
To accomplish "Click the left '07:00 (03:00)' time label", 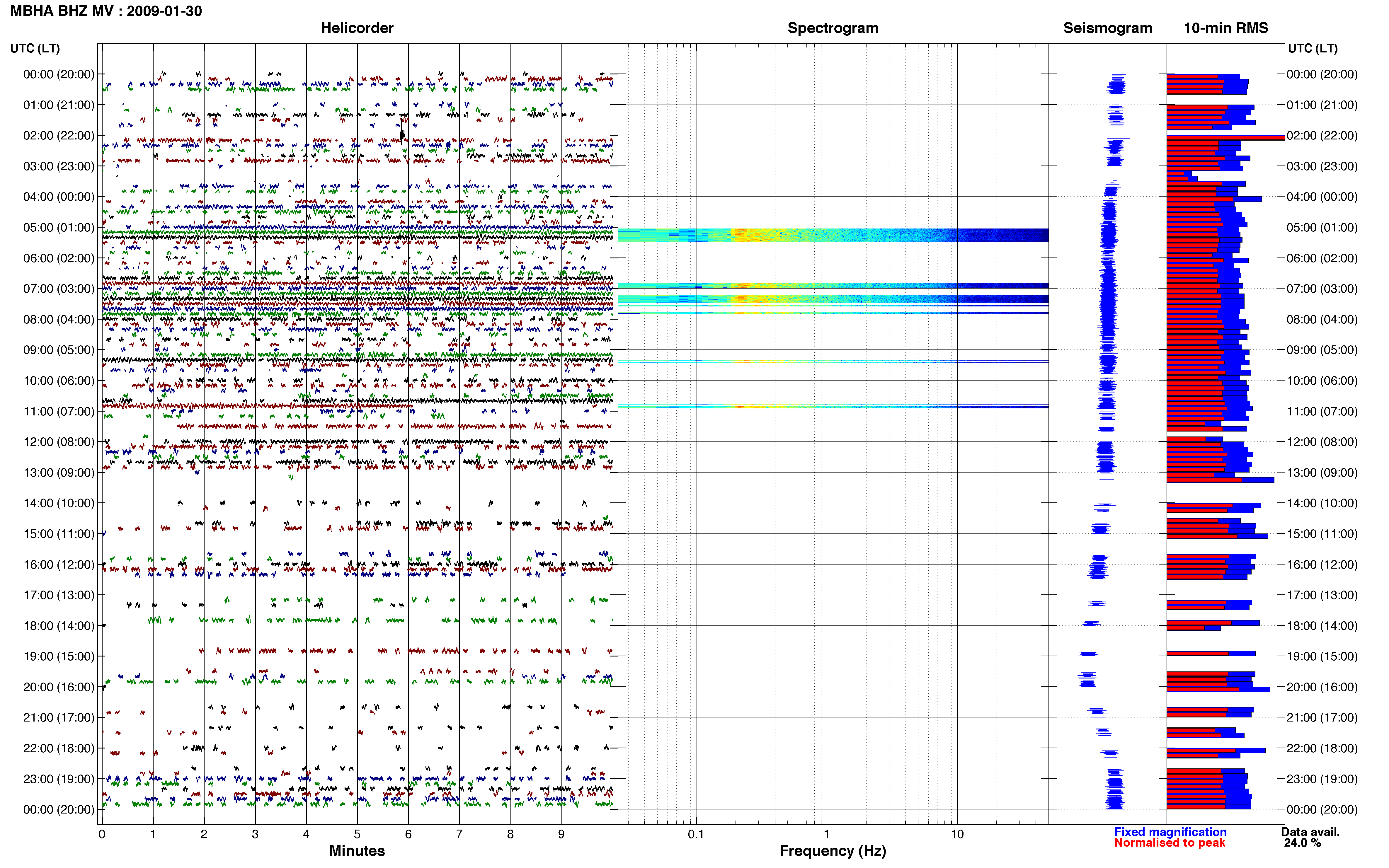I will coord(59,288).
